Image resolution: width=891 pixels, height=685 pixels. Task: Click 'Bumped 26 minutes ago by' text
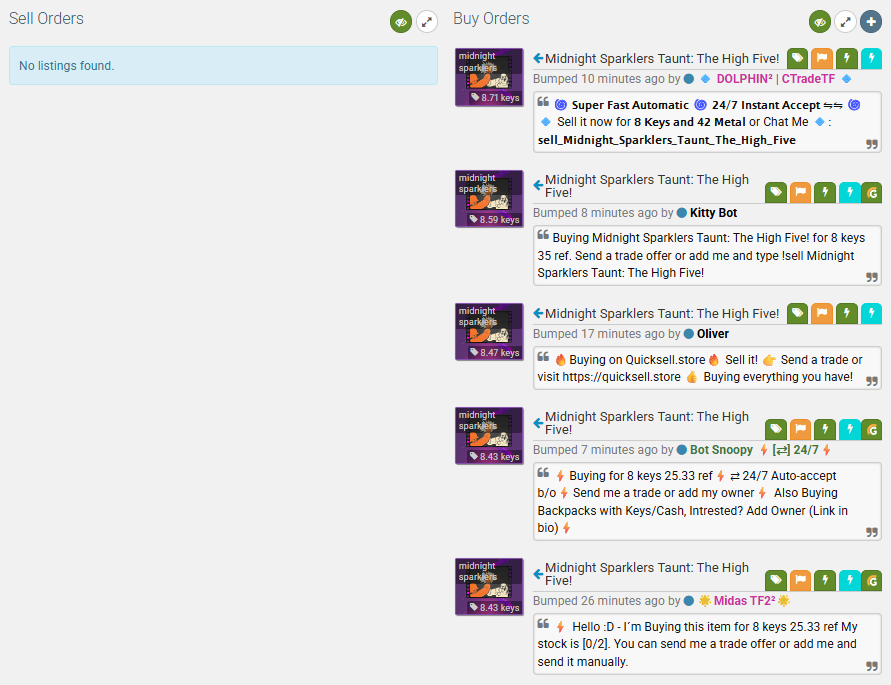click(606, 601)
